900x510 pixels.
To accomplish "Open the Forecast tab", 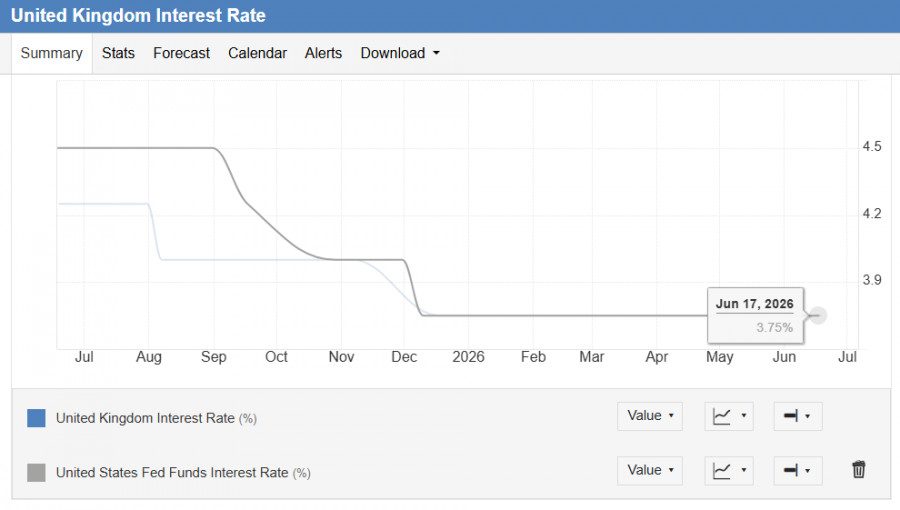I will tap(181, 53).
